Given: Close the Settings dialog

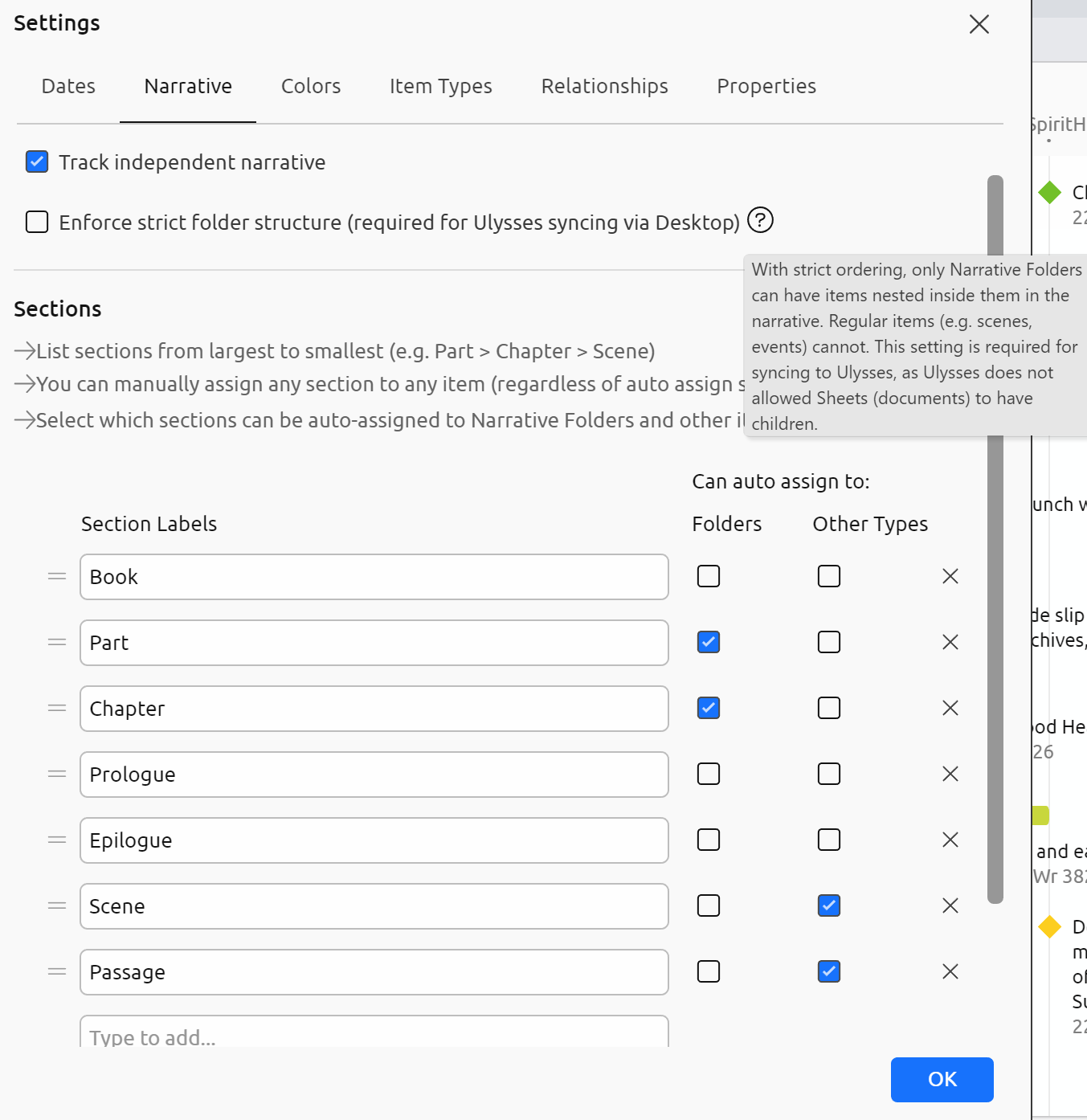Looking at the screenshot, I should pyautogui.click(x=979, y=24).
